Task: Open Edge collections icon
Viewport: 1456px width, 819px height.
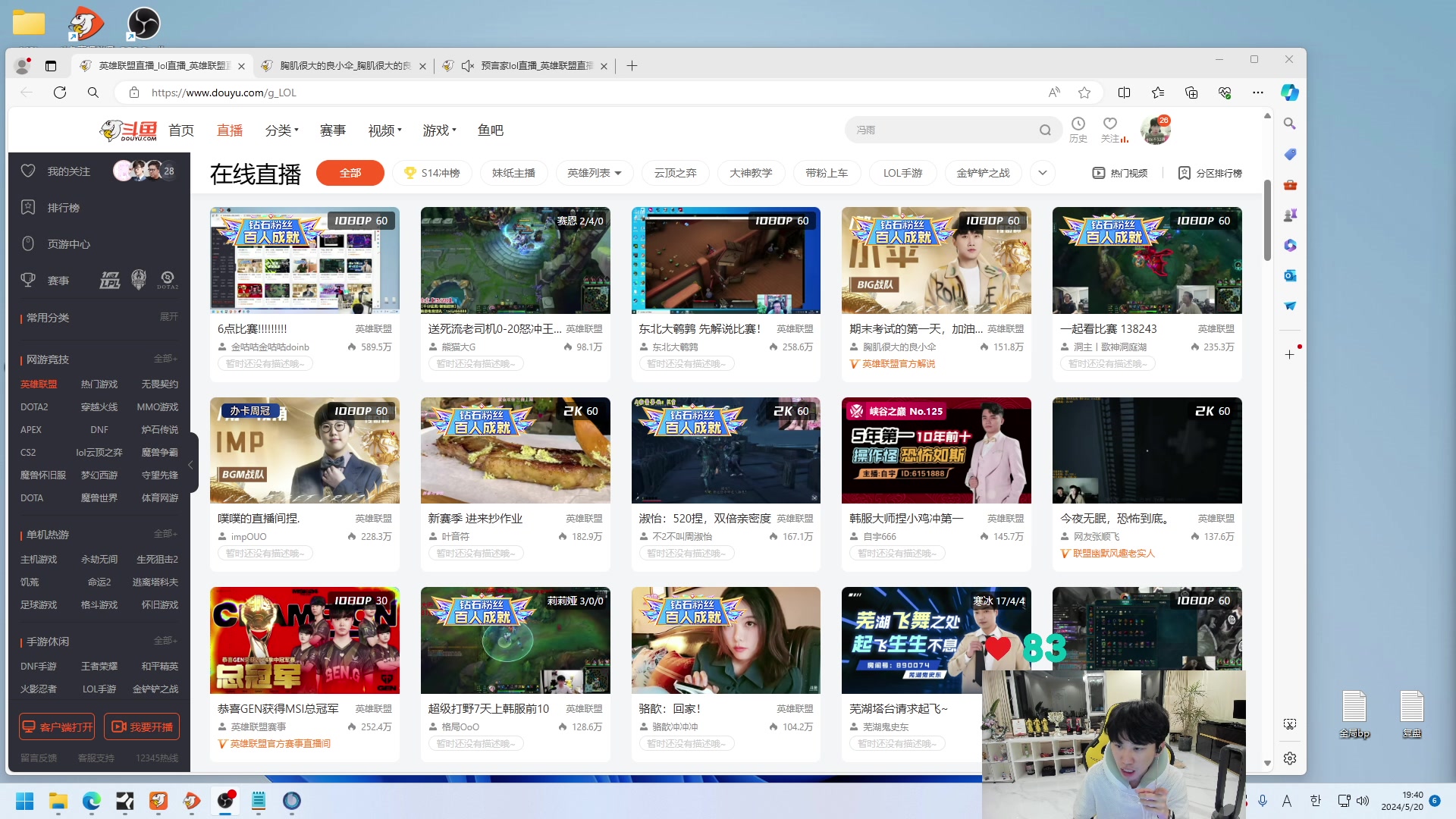Action: (x=1191, y=93)
